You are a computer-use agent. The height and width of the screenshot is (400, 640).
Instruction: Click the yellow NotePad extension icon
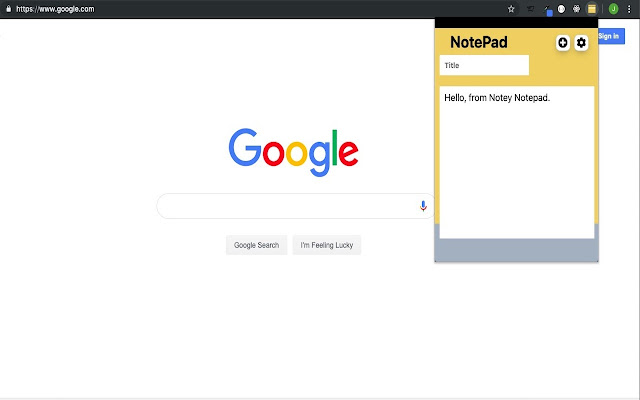click(591, 9)
